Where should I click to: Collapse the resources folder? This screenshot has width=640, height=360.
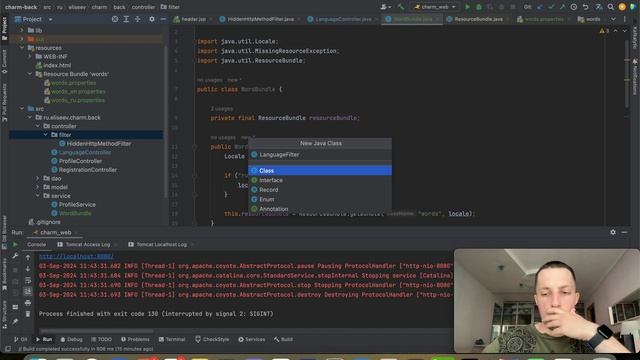(x=22, y=48)
